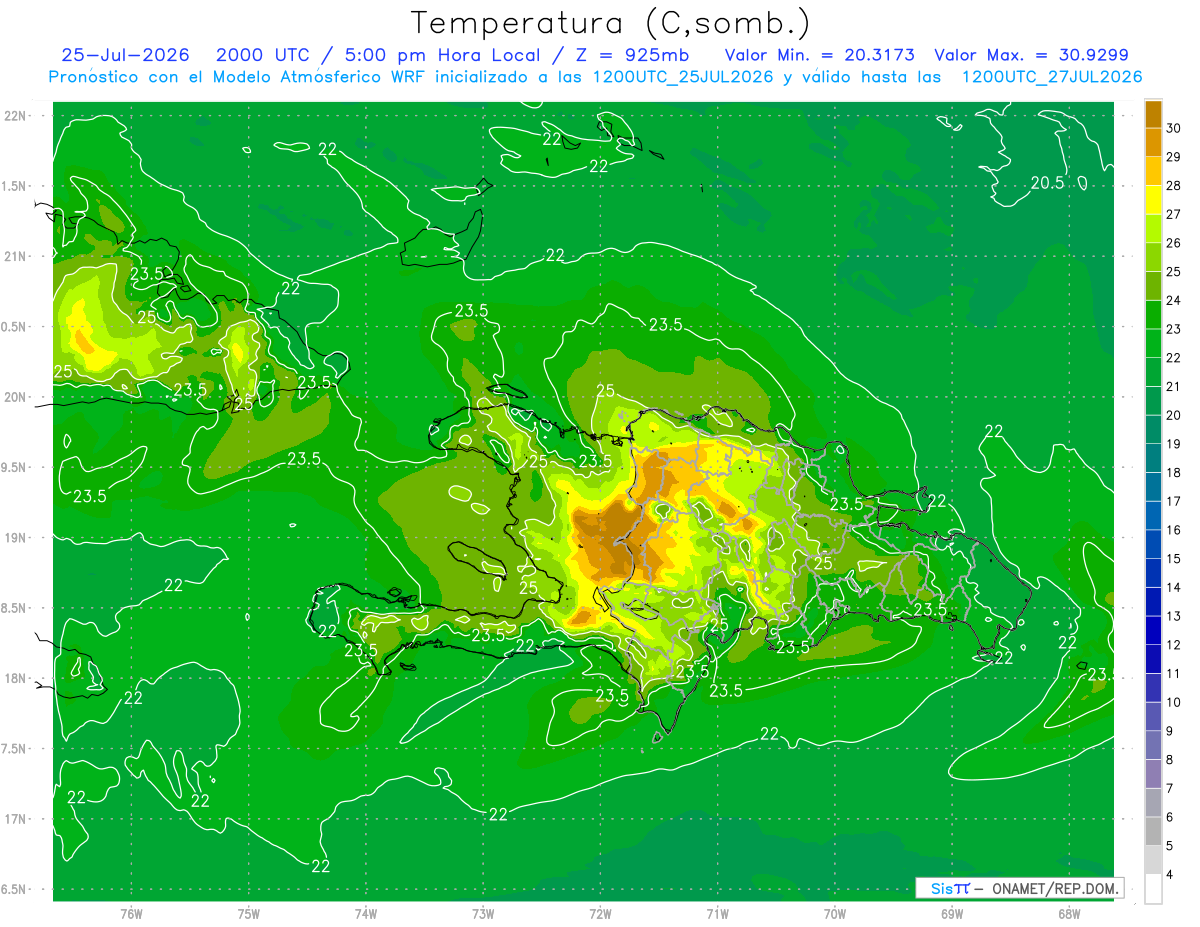Viewport: 1200px width, 927px height.
Task: Click the colorbar swatch between 29 and 30
Action: coord(1153,142)
